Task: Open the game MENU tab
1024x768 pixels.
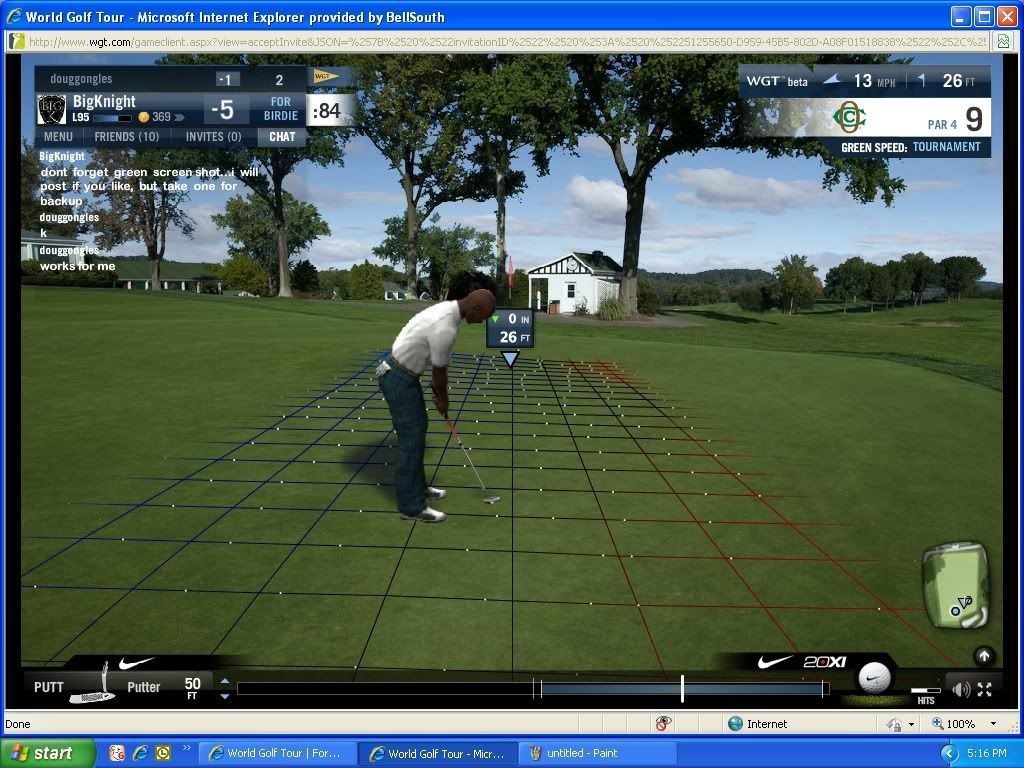Action: [57, 137]
